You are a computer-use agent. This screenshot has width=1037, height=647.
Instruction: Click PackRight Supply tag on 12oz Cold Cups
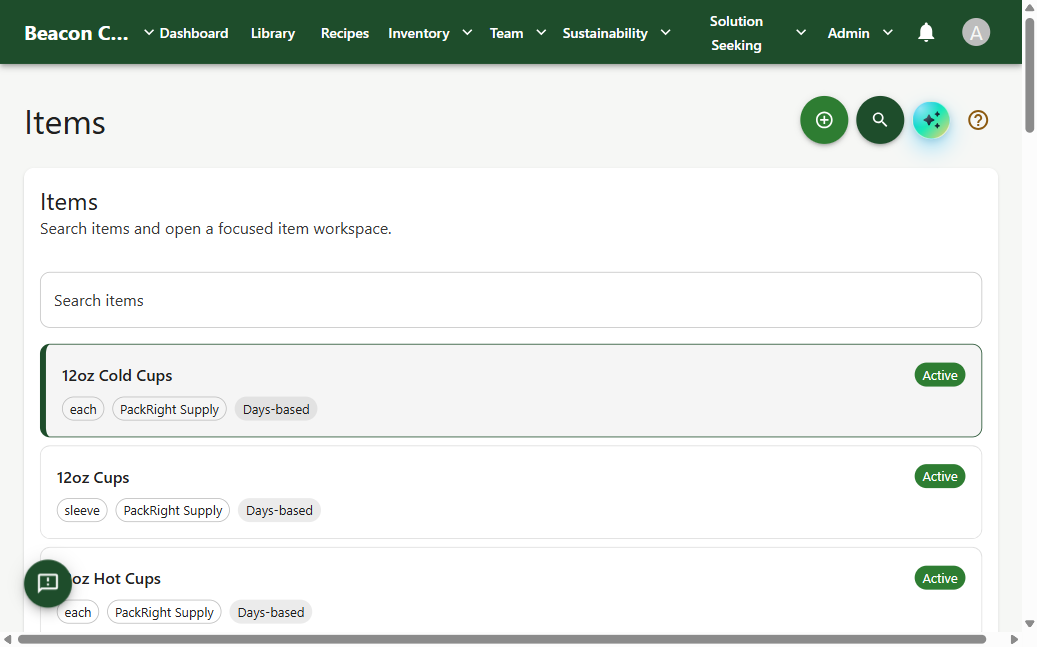click(x=169, y=410)
